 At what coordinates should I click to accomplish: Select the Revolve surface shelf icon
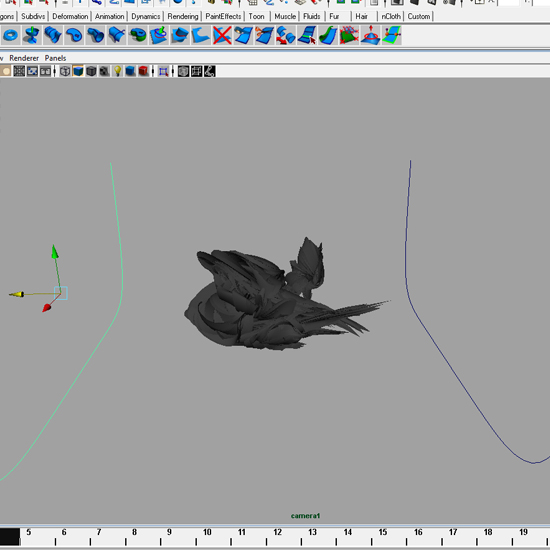32,35
